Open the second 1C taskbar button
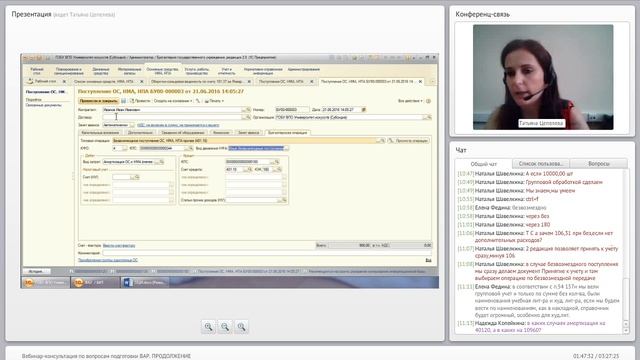Viewport: 640px width, 360px height. pos(95,282)
